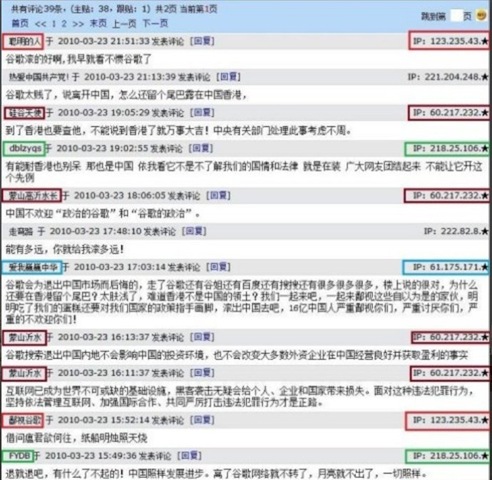Click IP 60.217.232.* on the 16:13:37 comment
The height and width of the screenshot is (480, 492).
[451, 337]
